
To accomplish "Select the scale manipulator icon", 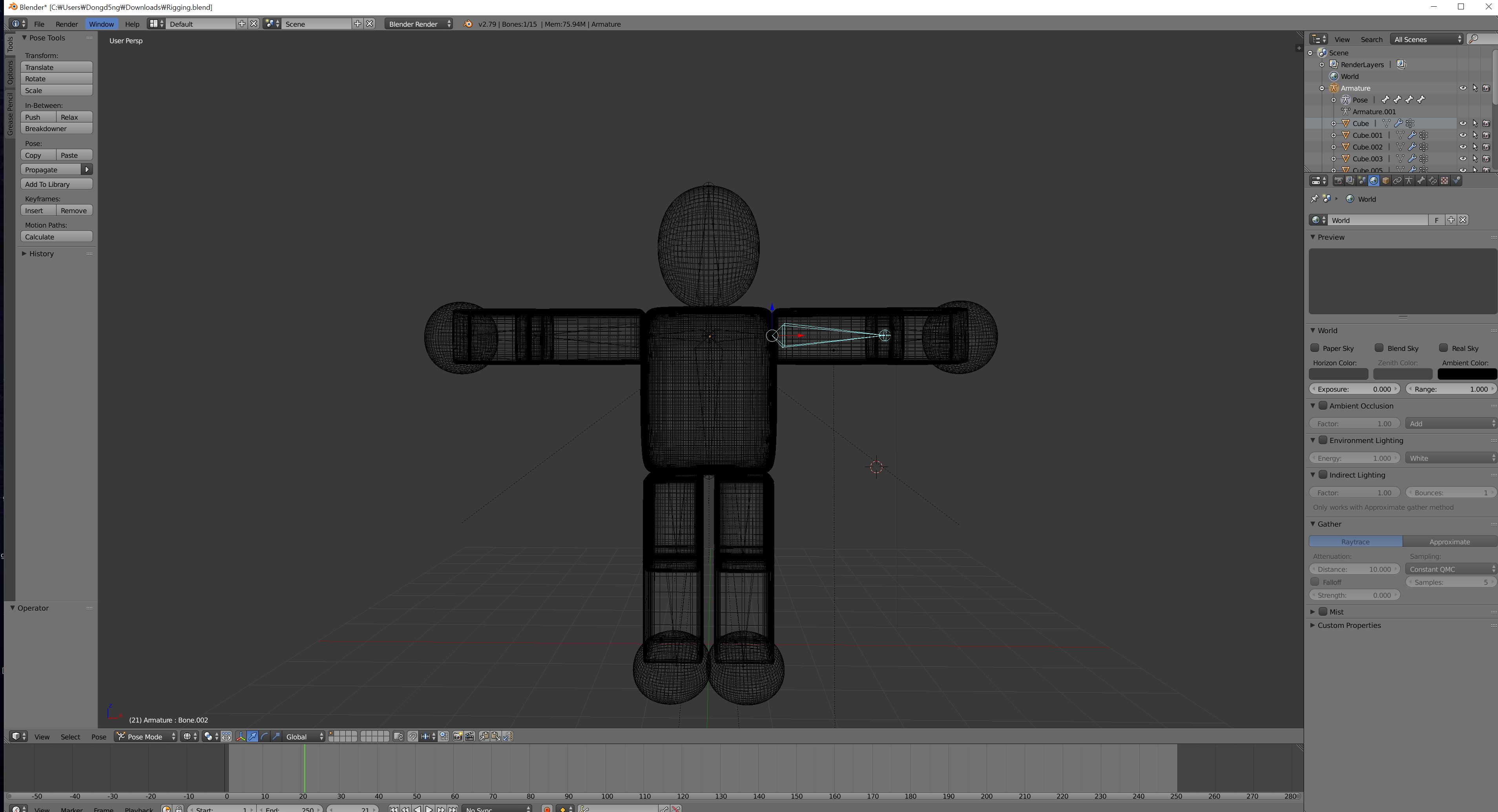I will coord(276,736).
